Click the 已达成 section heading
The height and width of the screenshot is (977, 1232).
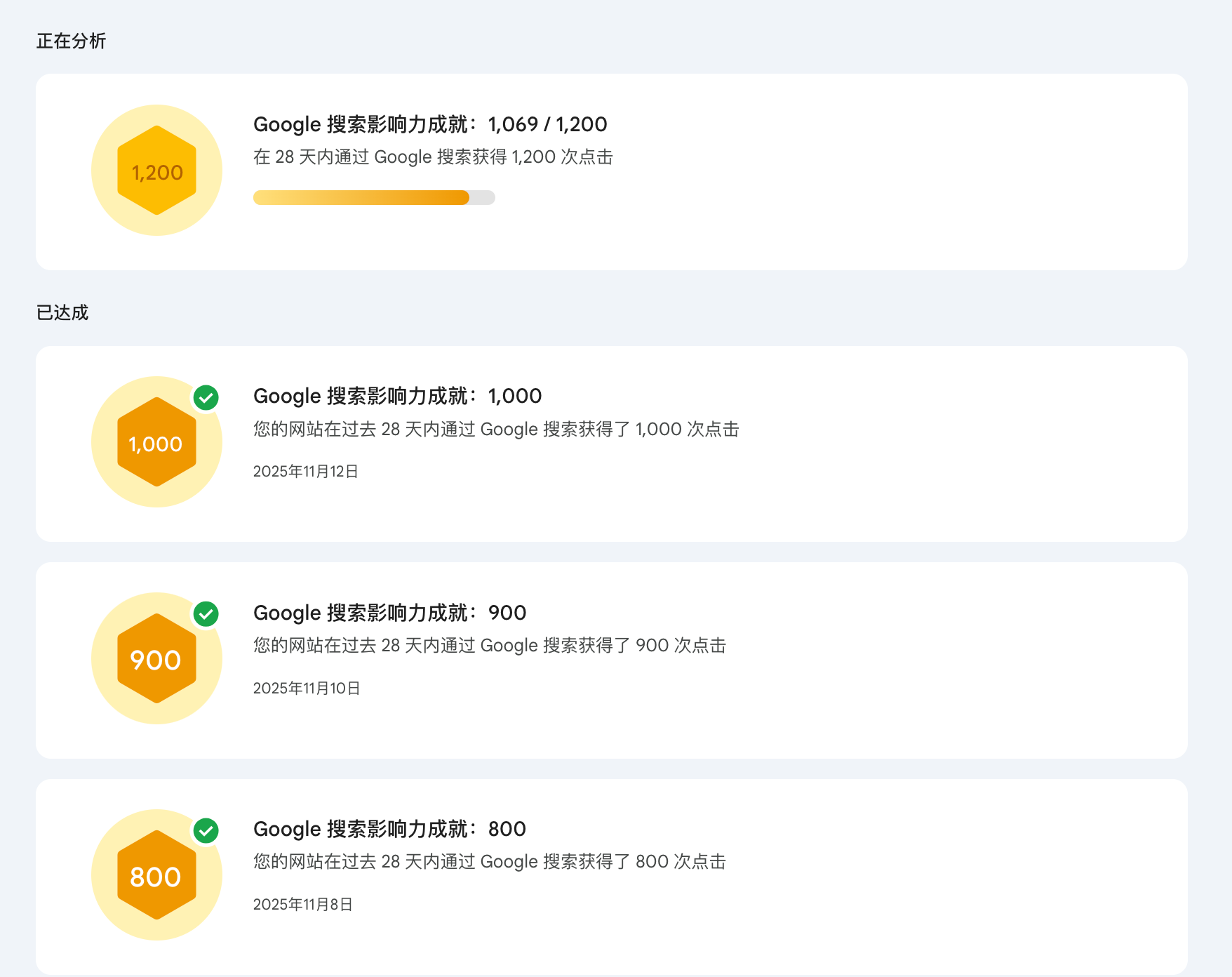tap(62, 312)
